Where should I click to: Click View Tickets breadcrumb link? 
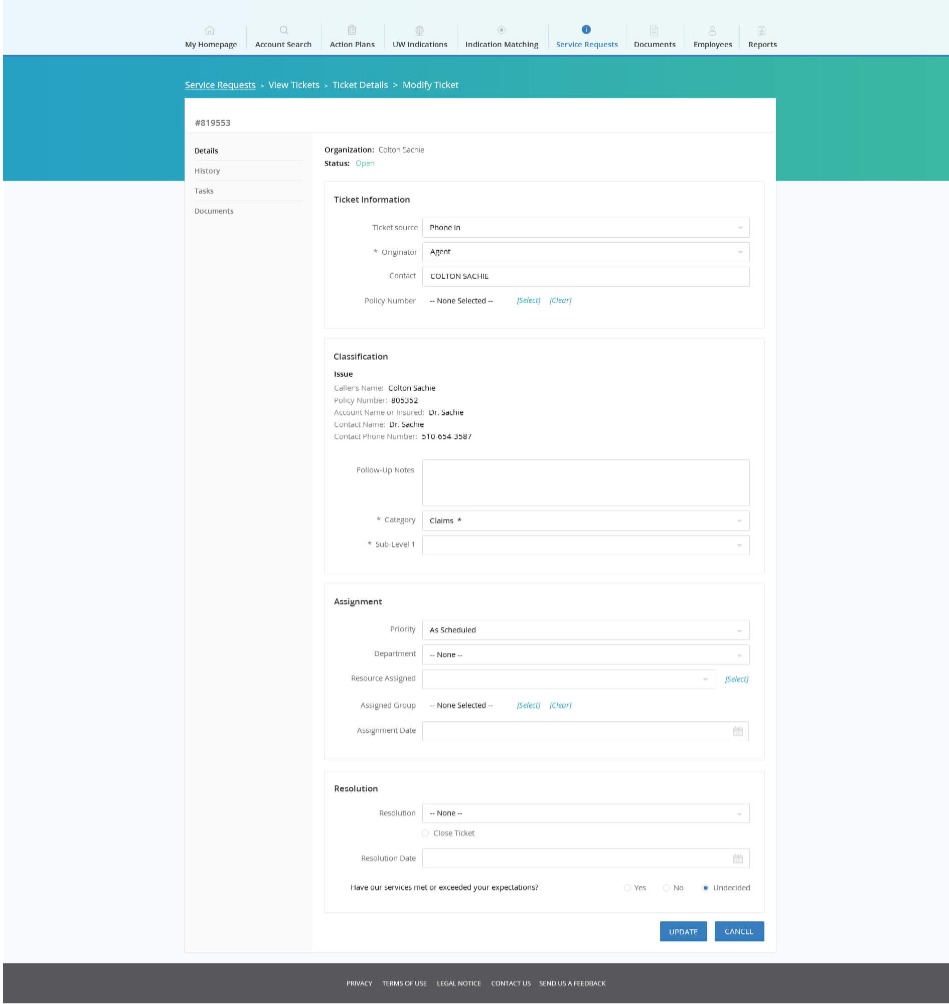click(x=293, y=85)
